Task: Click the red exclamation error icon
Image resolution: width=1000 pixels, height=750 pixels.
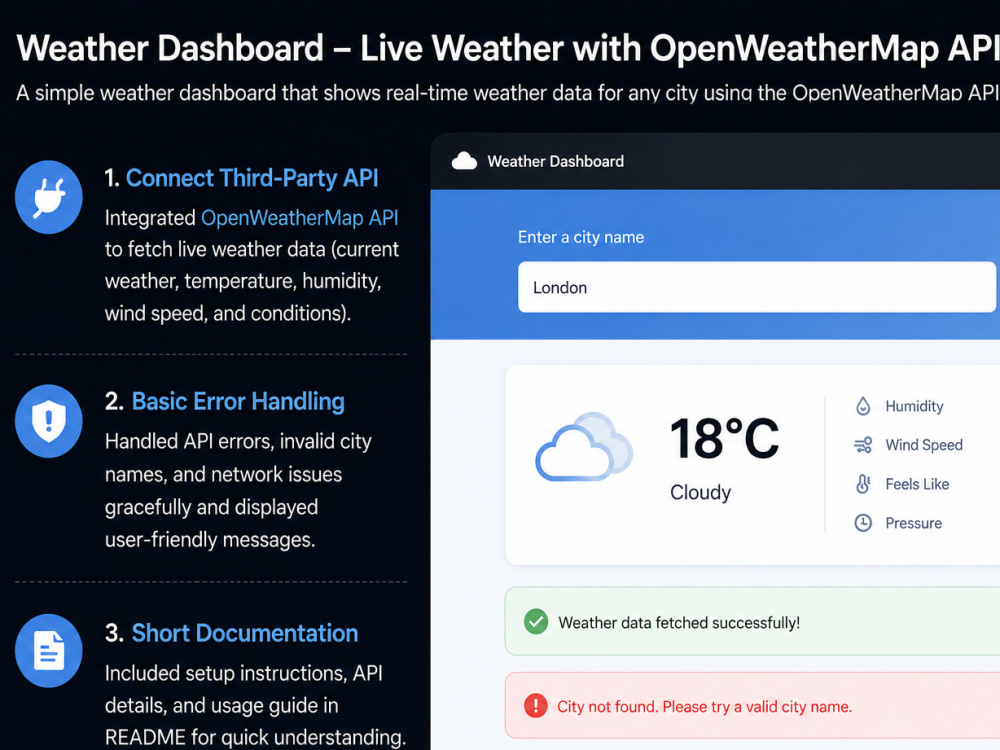Action: click(536, 705)
